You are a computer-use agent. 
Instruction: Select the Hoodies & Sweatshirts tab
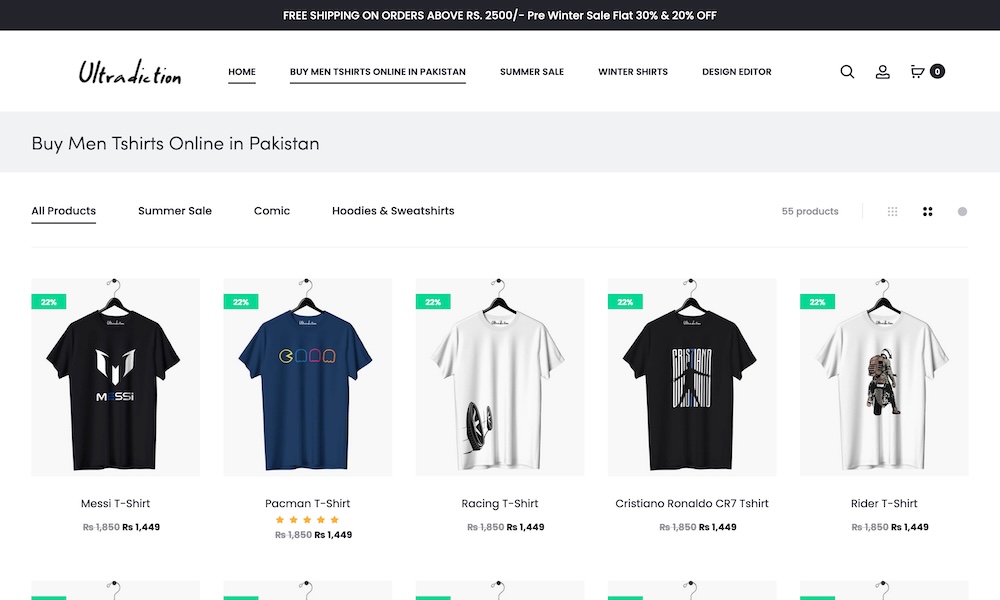[393, 211]
